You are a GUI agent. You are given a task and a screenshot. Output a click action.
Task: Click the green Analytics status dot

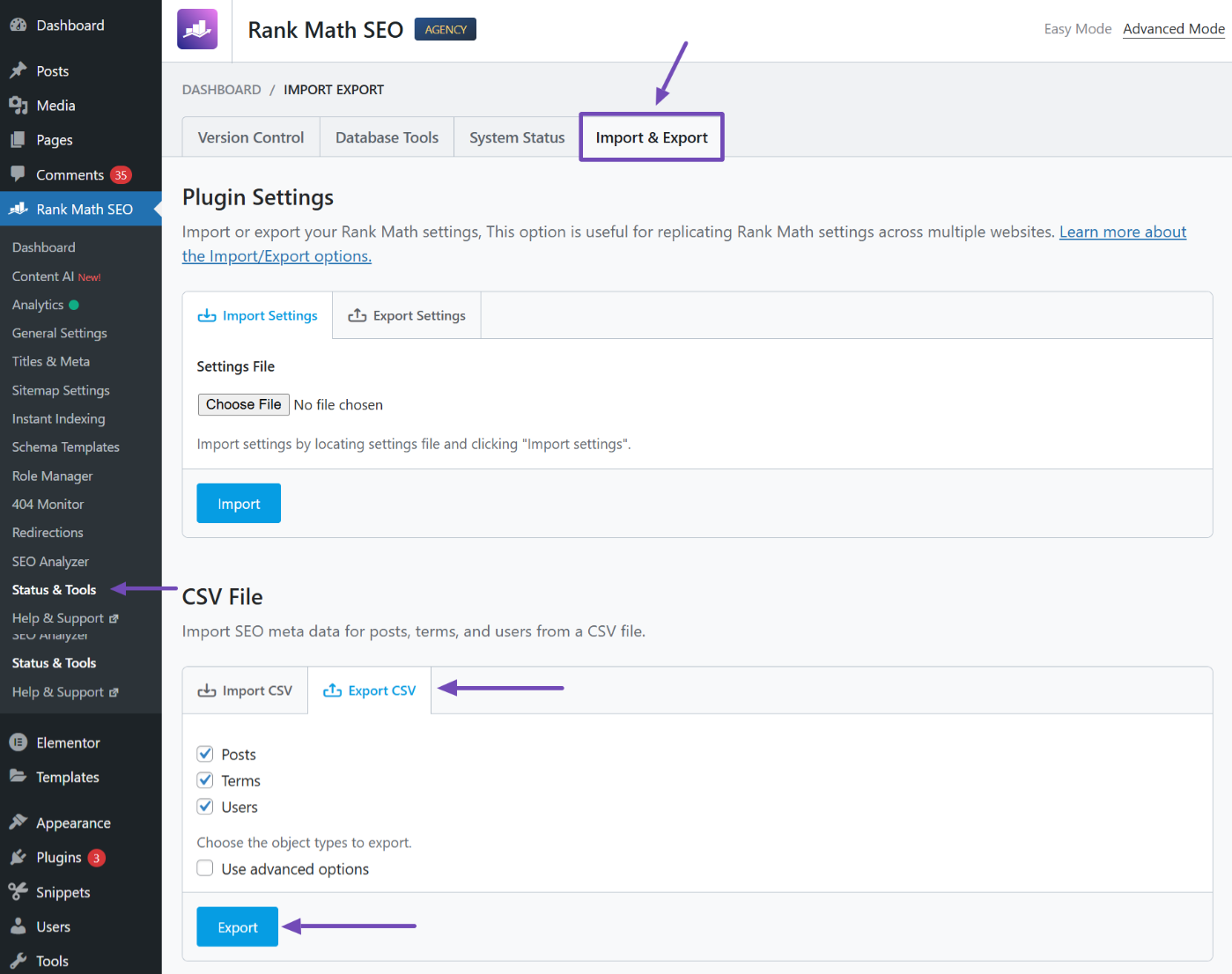pyautogui.click(x=74, y=305)
